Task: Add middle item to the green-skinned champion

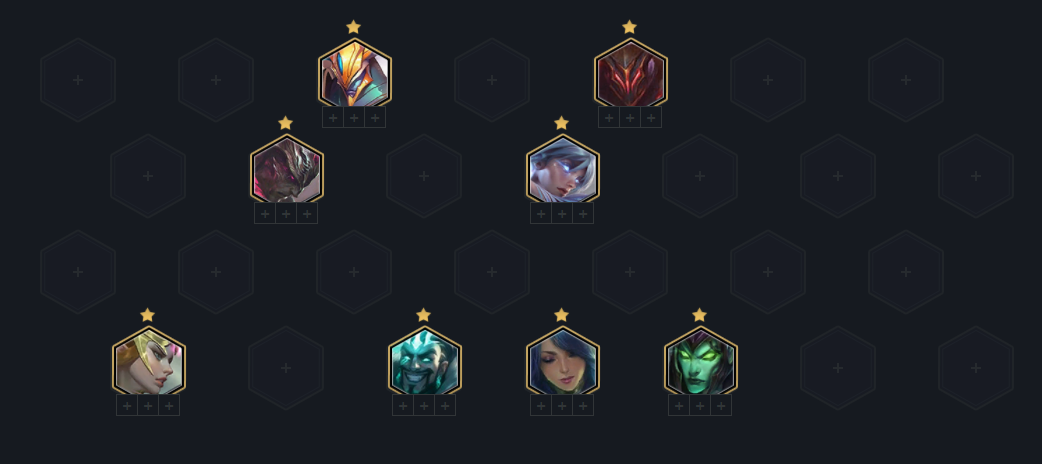Action: 700,406
